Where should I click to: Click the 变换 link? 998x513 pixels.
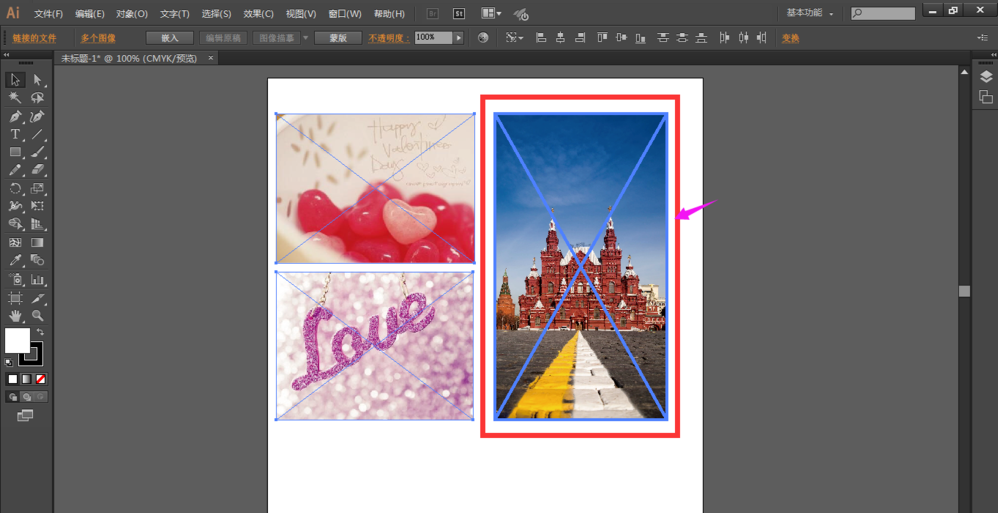click(790, 38)
